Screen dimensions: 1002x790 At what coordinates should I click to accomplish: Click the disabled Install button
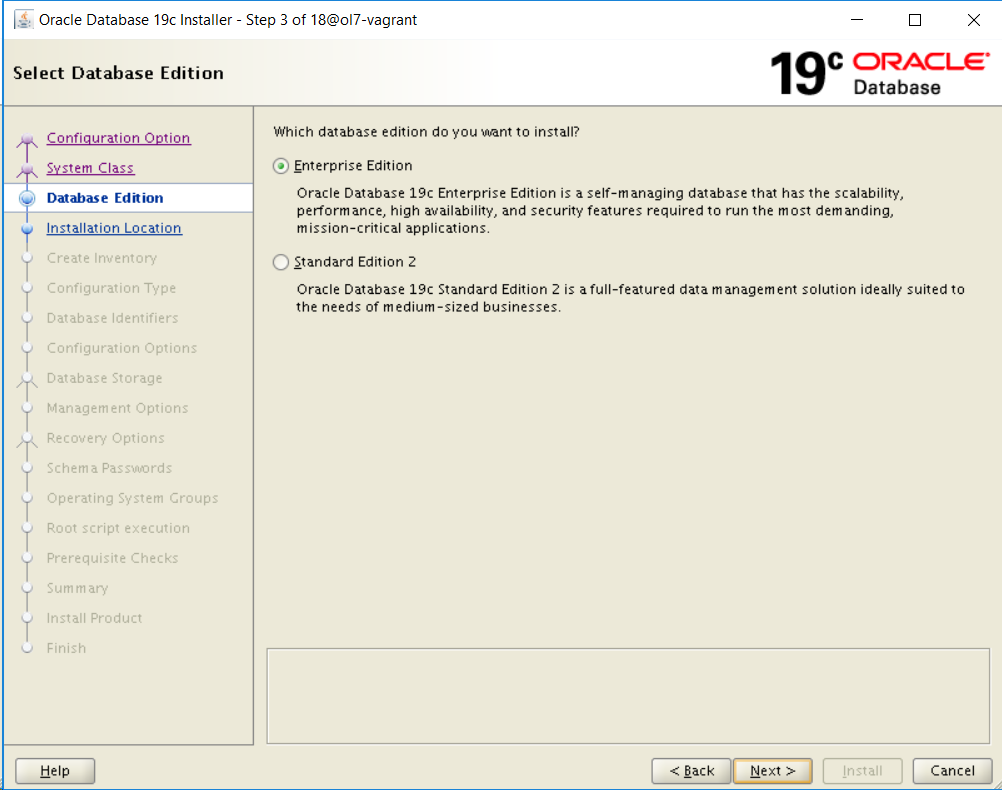point(862,771)
